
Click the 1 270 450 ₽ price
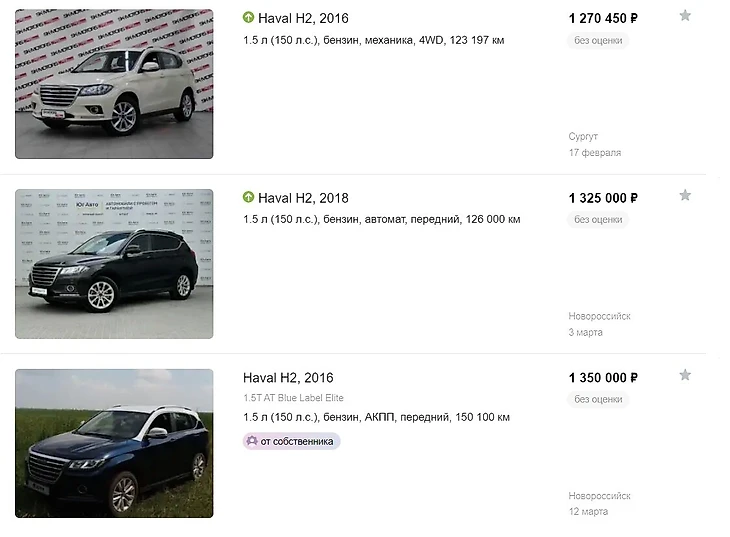click(603, 18)
